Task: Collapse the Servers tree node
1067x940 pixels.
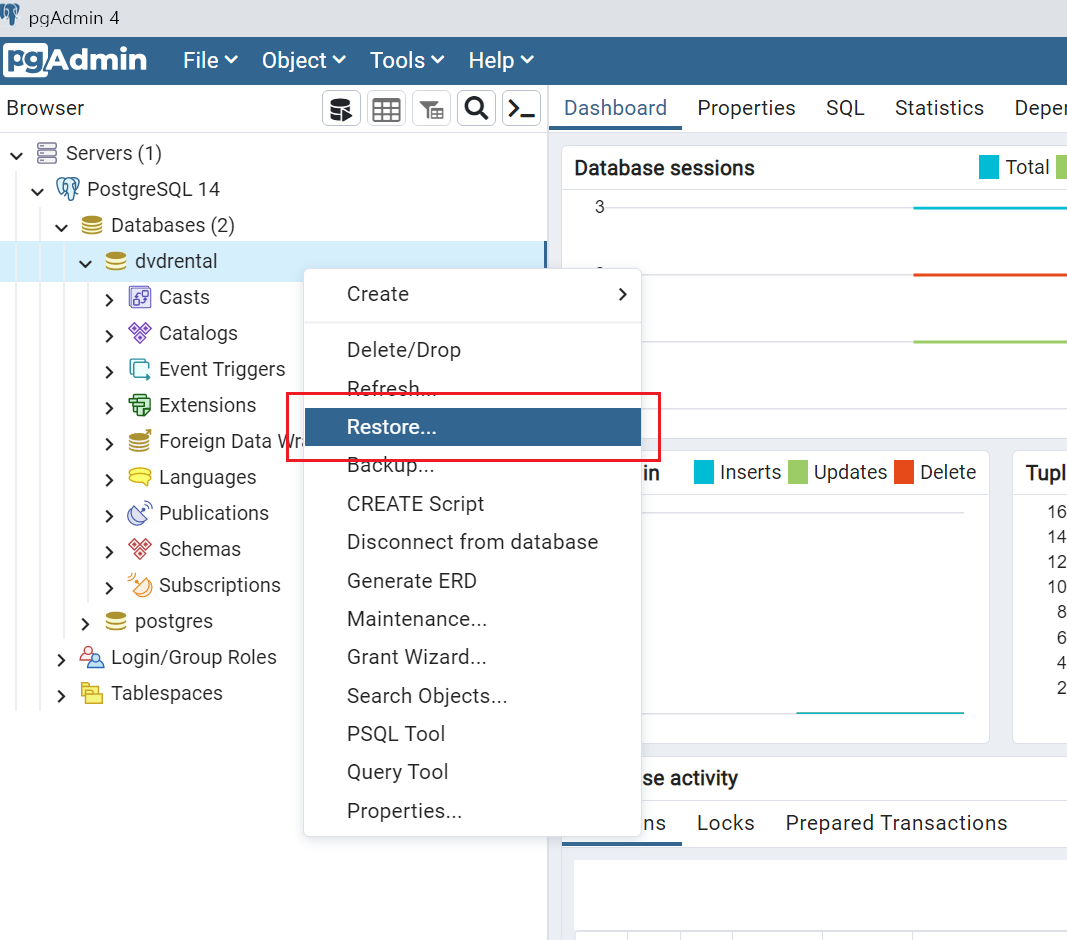Action: pos(16,155)
